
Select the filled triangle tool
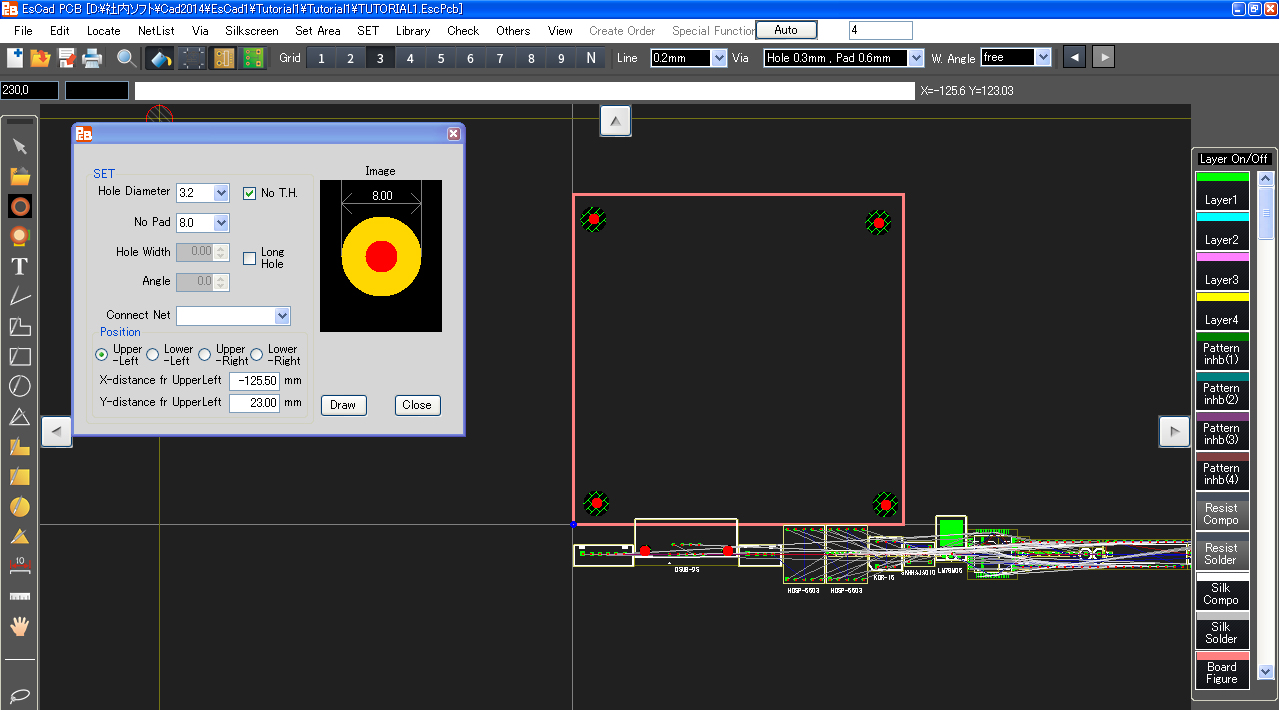(20, 537)
